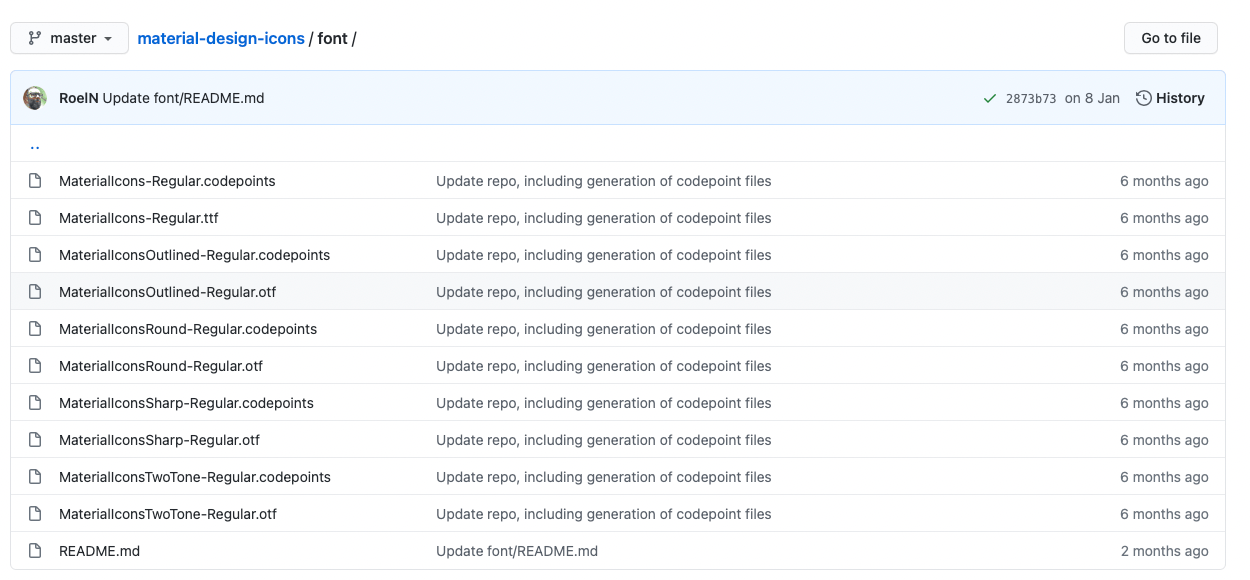Open the 'Update font/README.md' commit message in header
The width and height of the screenshot is (1250, 580).
click(183, 98)
